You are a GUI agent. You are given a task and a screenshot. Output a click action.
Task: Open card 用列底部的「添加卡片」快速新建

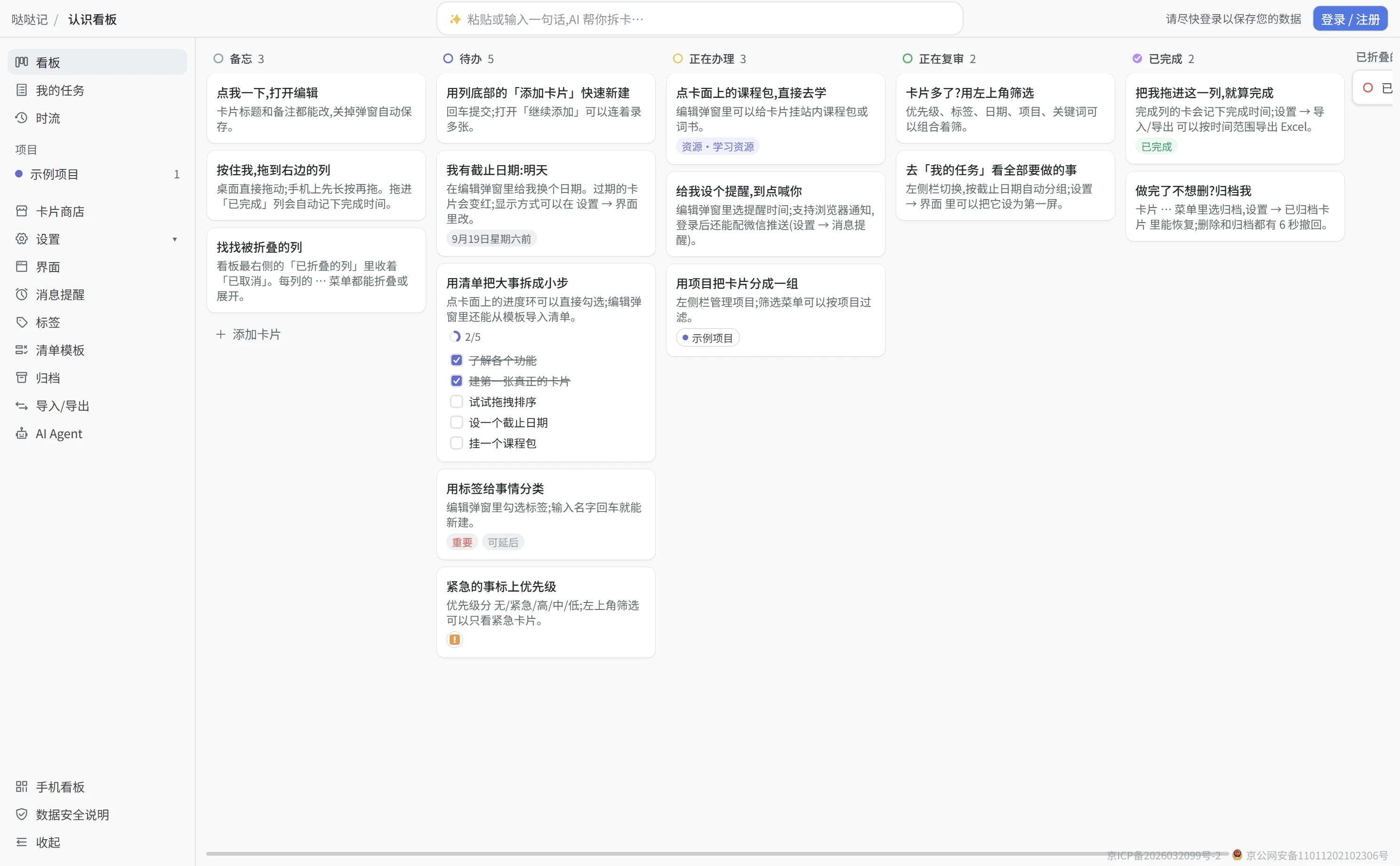click(x=546, y=108)
